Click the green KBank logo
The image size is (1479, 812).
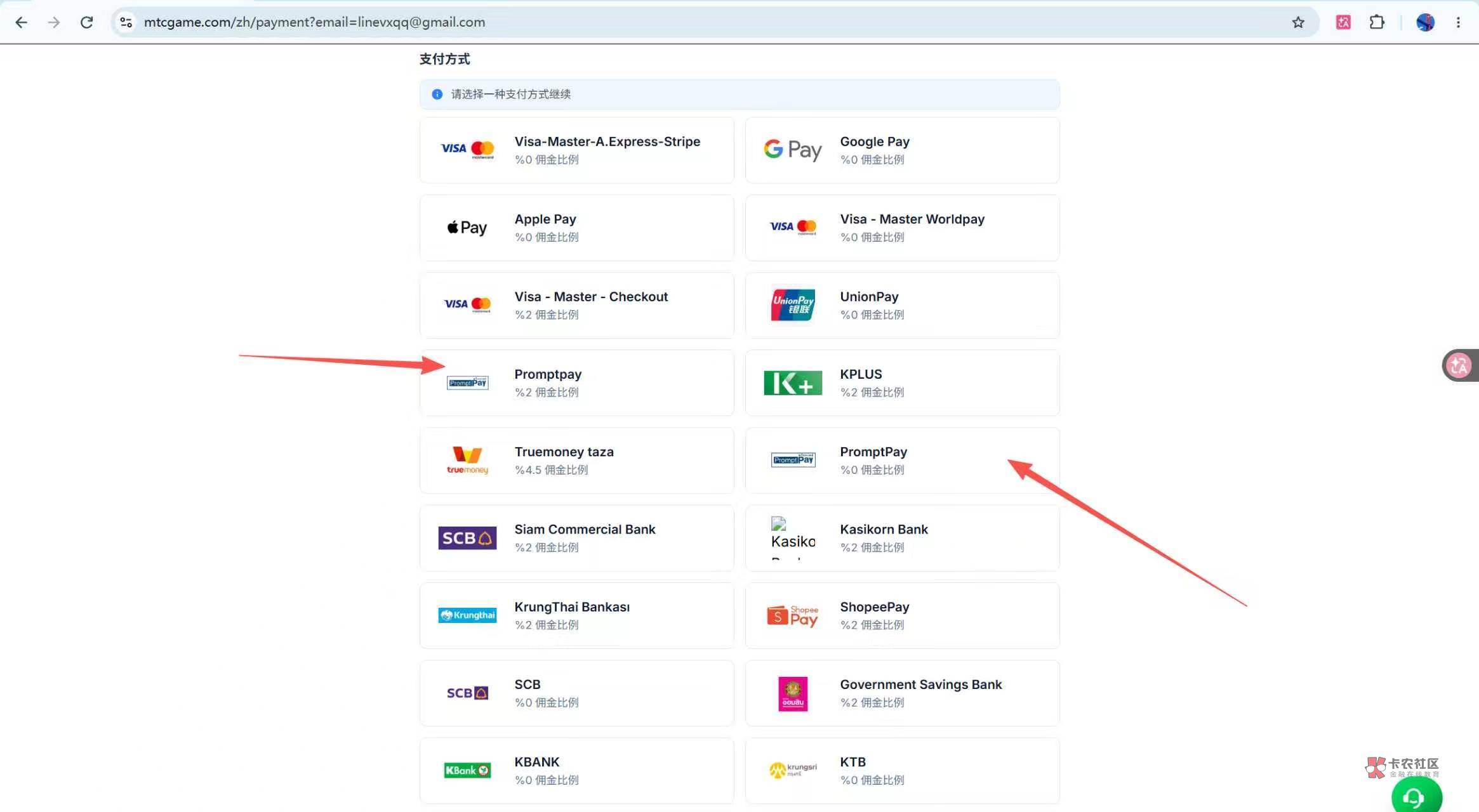467,770
